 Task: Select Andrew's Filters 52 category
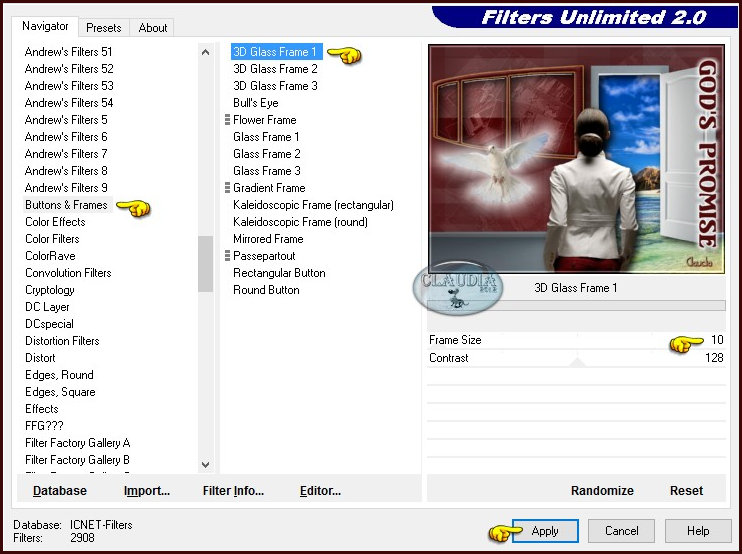pos(69,69)
